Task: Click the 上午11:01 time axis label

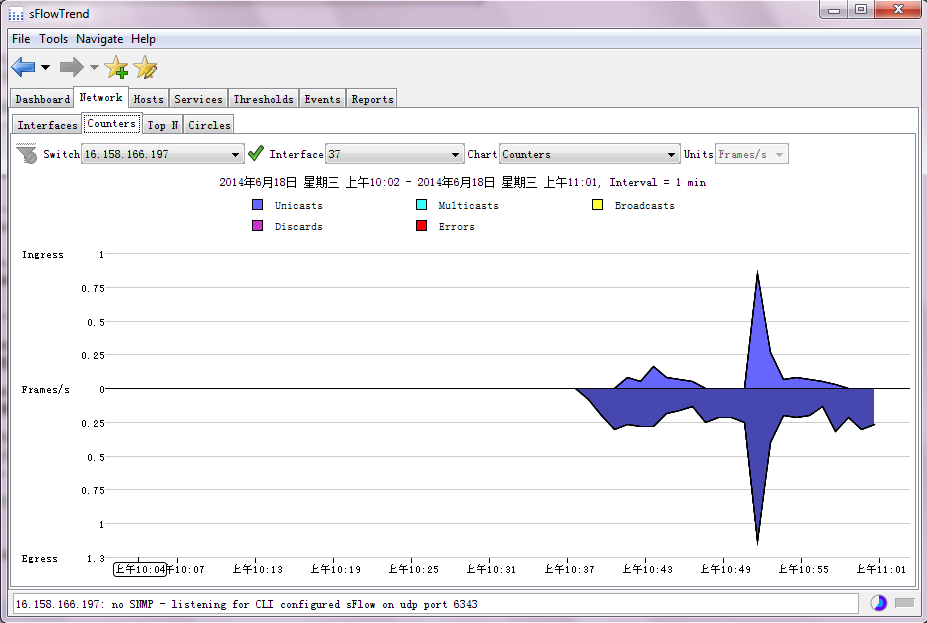Action: 881,569
